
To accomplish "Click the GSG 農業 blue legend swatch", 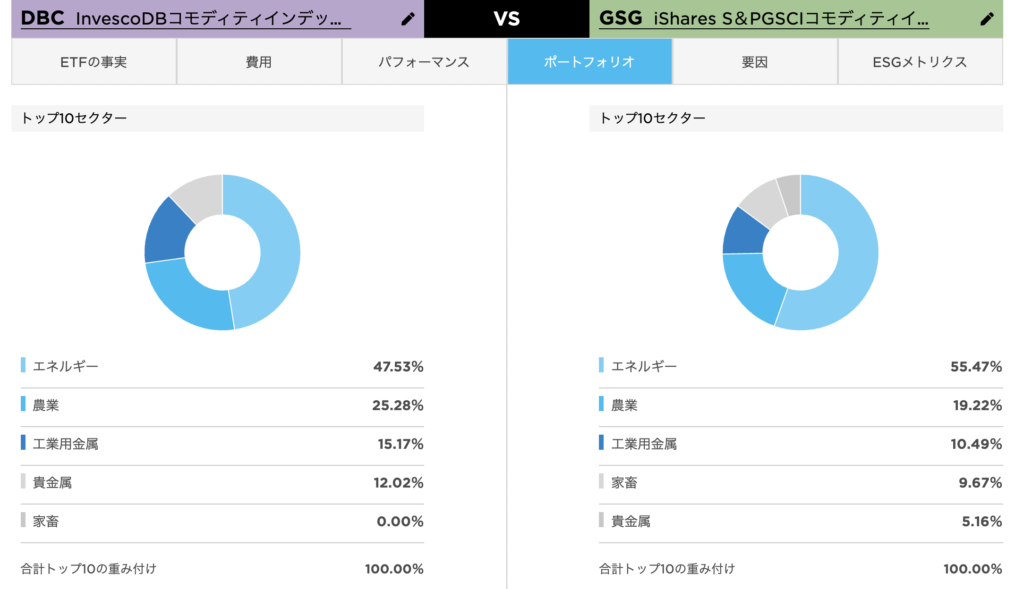I will point(601,404).
